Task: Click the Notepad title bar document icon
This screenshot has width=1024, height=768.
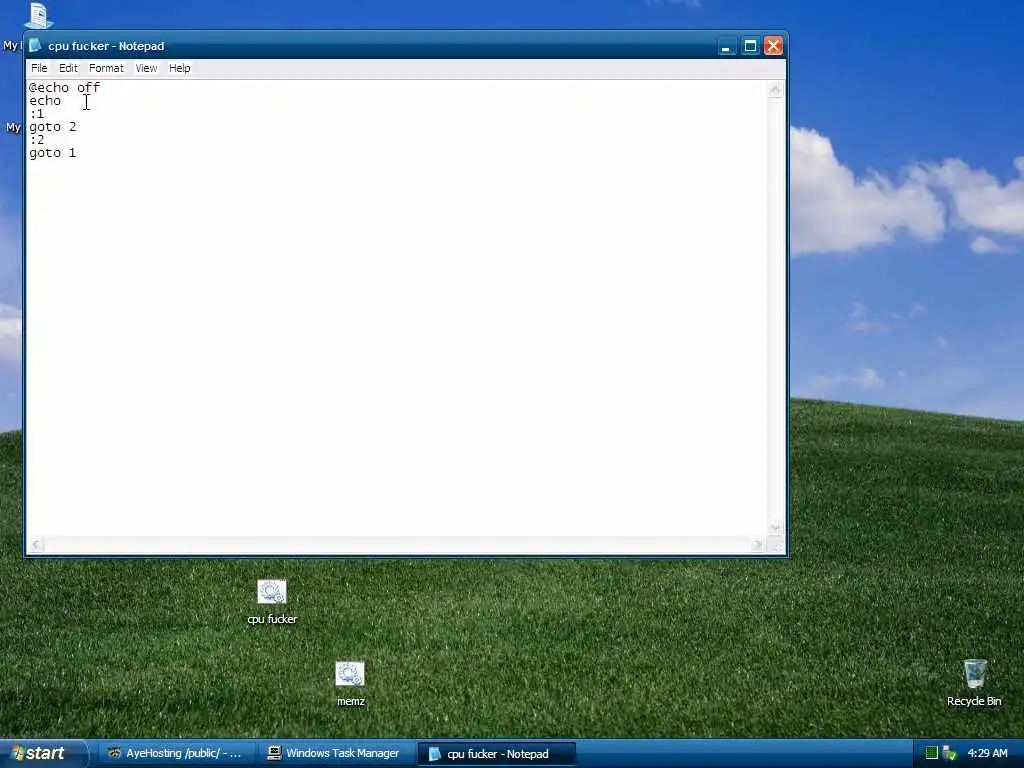Action: [x=35, y=46]
